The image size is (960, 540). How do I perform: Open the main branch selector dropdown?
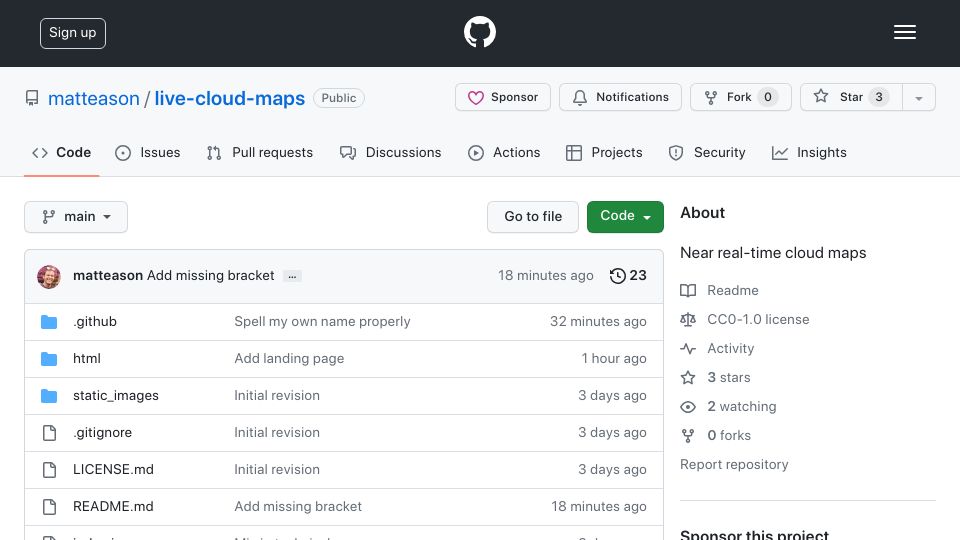tap(76, 217)
